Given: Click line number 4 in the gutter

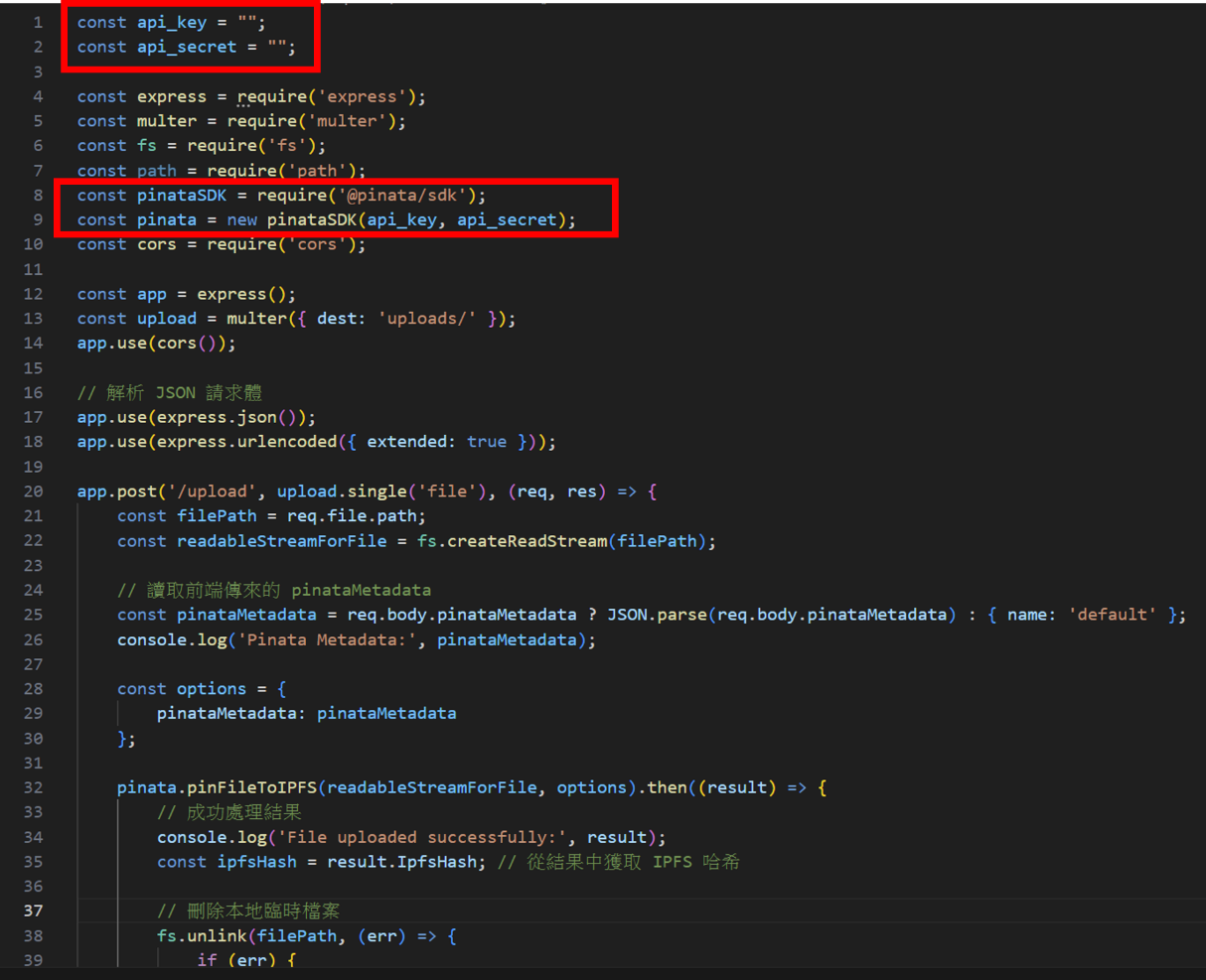Looking at the screenshot, I should coord(38,96).
